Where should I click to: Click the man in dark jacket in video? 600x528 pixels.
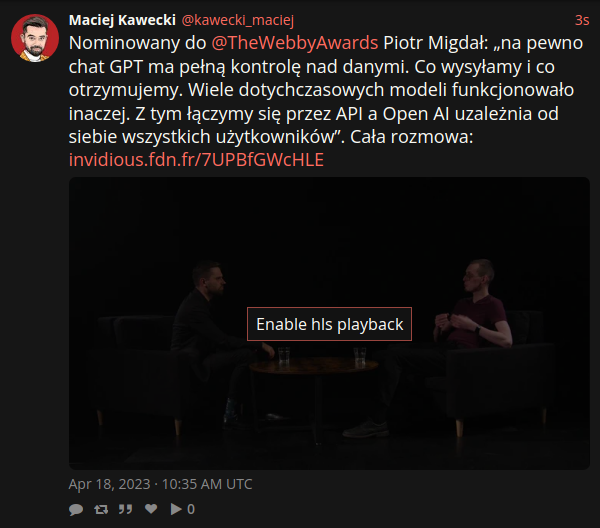click(x=214, y=337)
